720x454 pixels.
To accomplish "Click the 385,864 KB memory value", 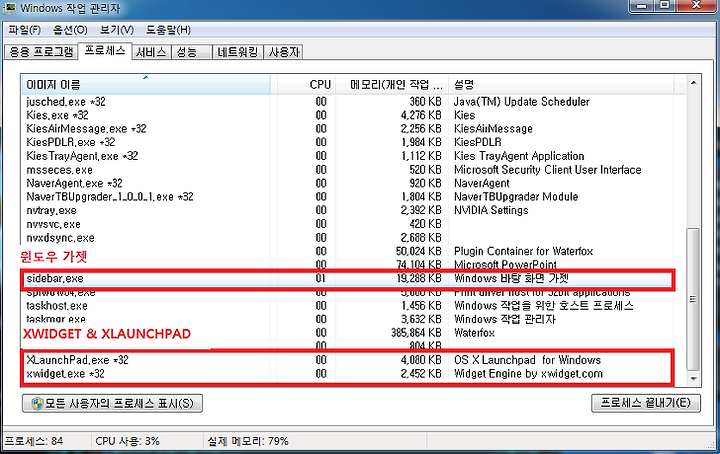I will 416,333.
